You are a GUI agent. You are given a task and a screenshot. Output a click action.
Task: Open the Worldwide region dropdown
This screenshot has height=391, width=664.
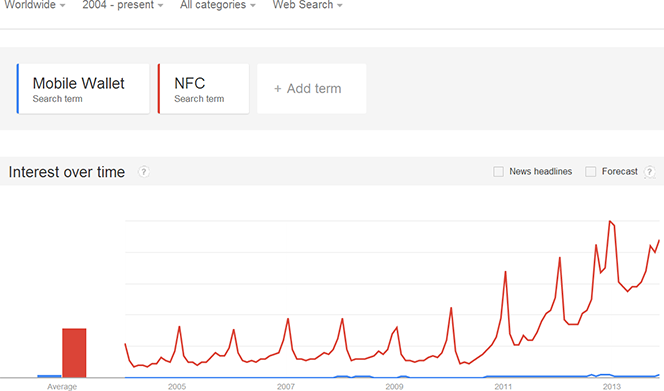coord(35,5)
